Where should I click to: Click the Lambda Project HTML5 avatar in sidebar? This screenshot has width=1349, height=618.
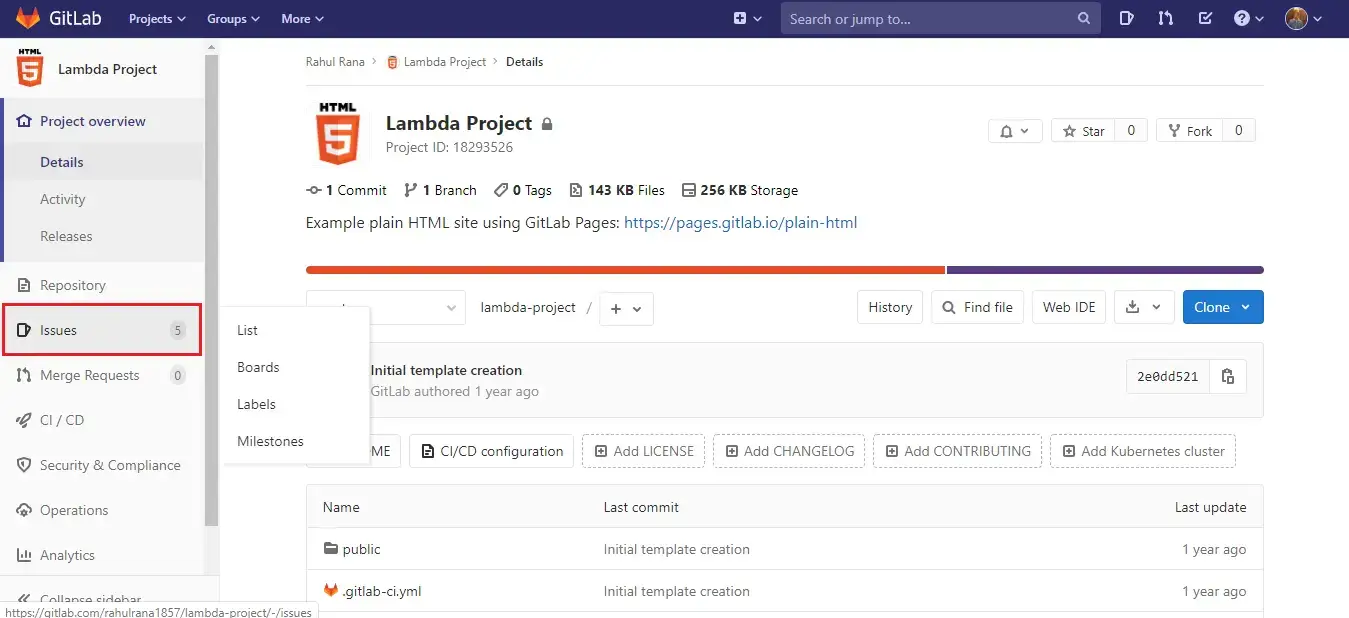[30, 69]
